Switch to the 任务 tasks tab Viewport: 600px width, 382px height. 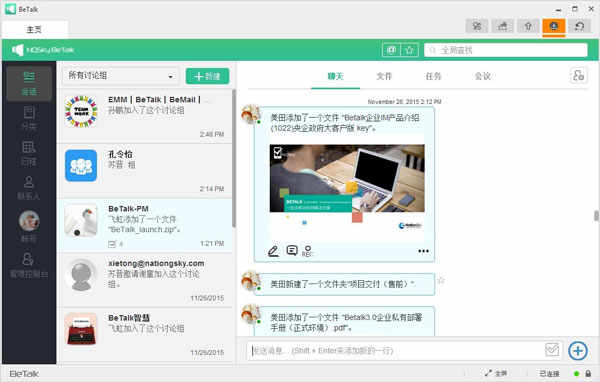pos(433,76)
